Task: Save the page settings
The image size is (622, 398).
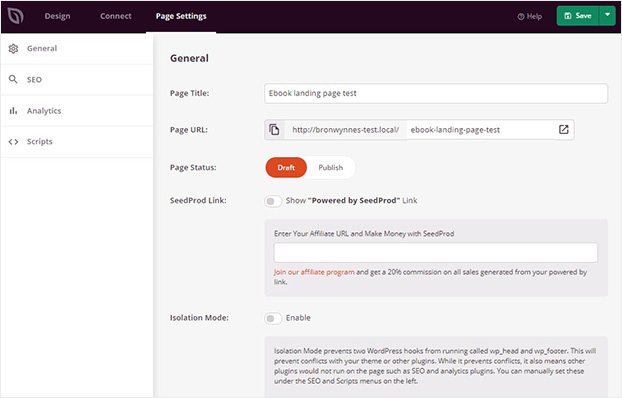Action: pyautogui.click(x=578, y=16)
